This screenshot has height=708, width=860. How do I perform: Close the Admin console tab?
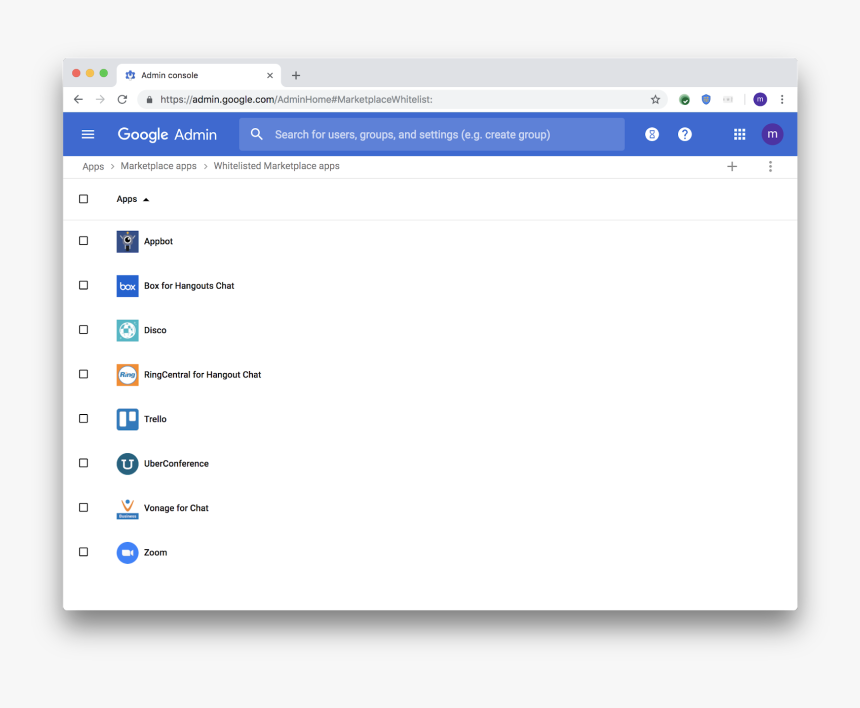(270, 75)
